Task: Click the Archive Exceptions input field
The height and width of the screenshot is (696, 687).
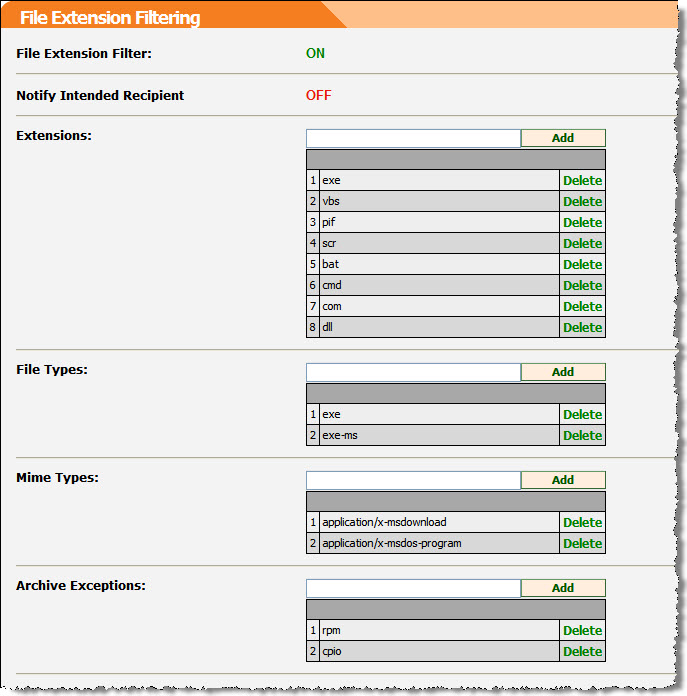Action: click(x=413, y=588)
